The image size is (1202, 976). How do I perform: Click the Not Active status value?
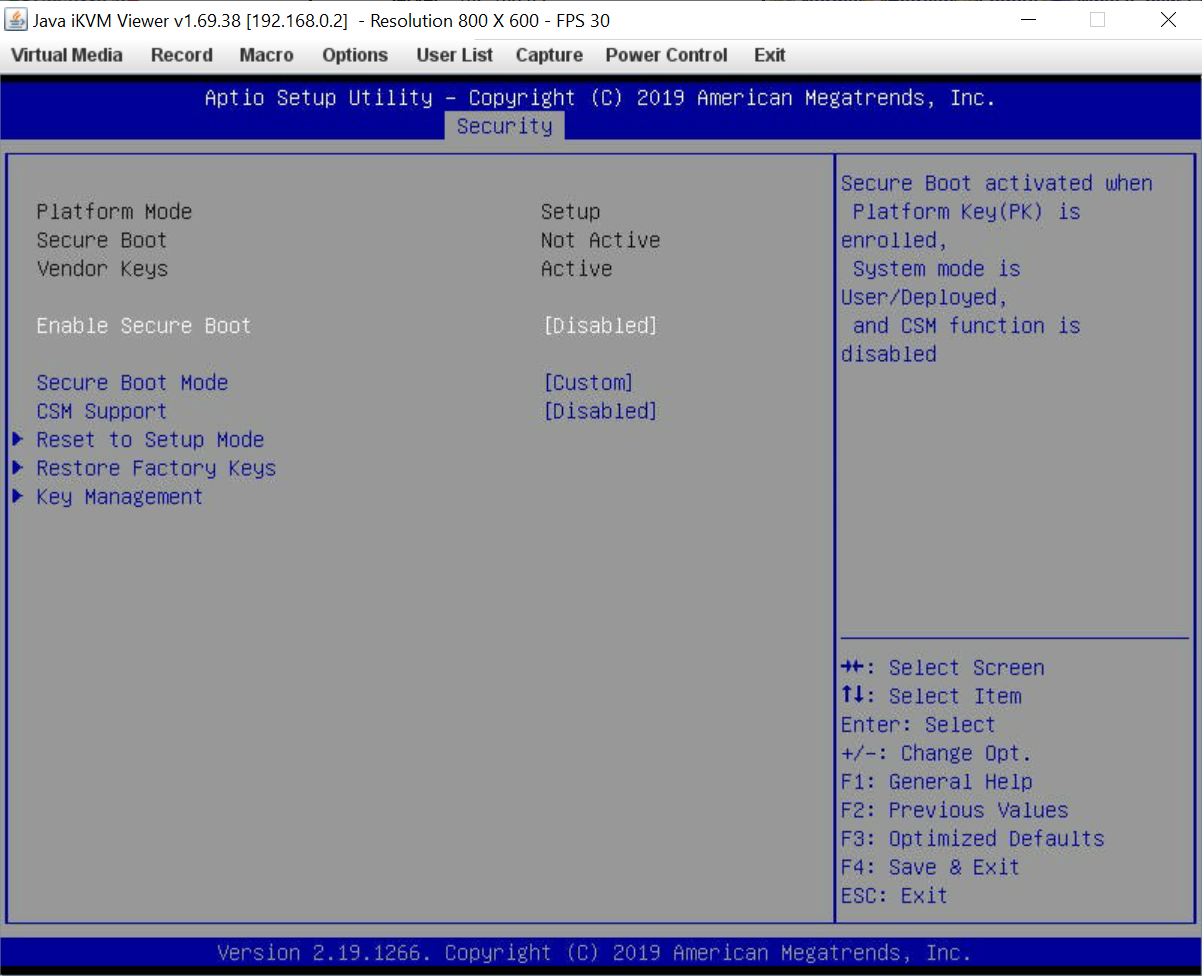[600, 240]
